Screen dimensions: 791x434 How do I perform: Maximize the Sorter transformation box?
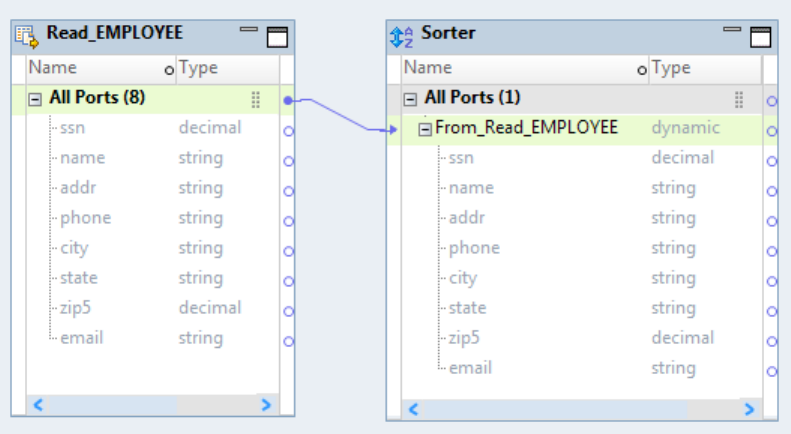[761, 37]
